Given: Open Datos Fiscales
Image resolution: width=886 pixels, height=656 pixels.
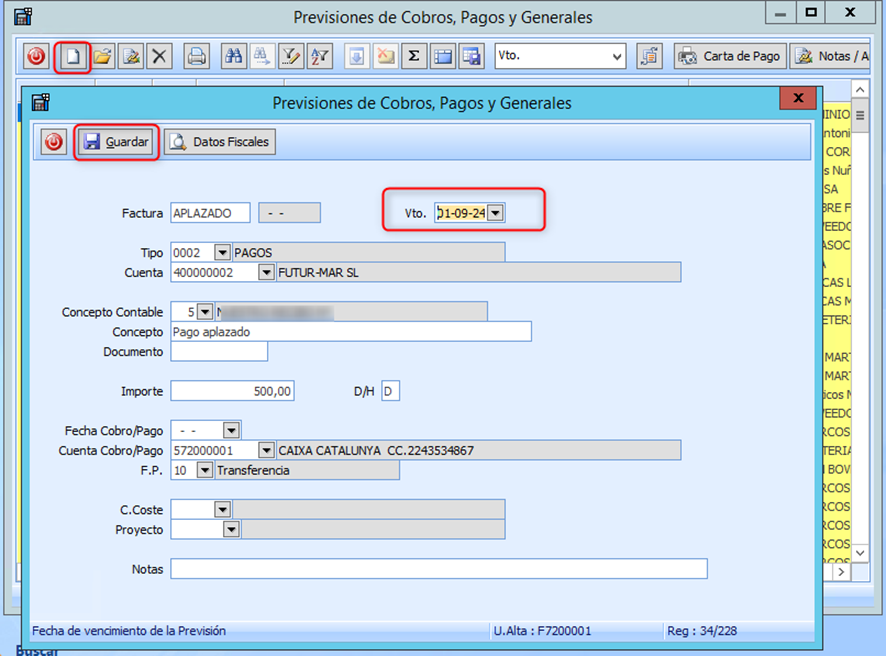Looking at the screenshot, I should click(219, 143).
